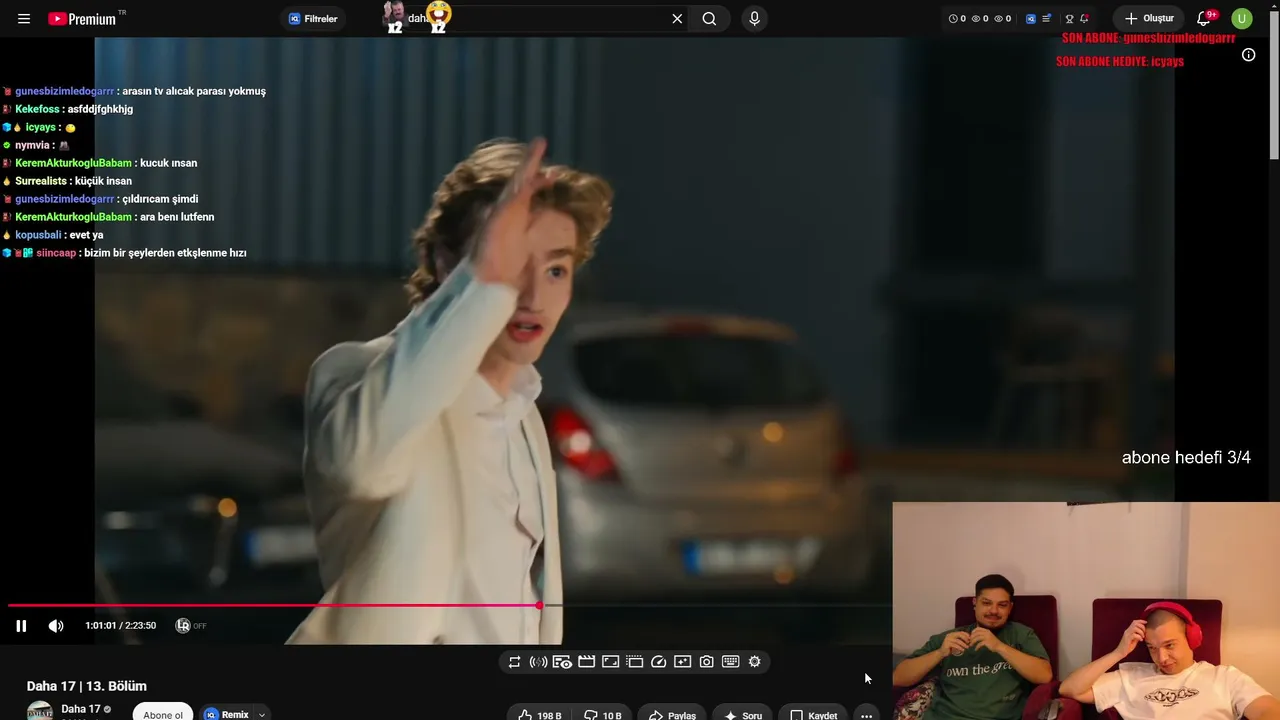Click KeremAkturkogluBabam's 'kucuk insan' message

pyautogui.click(x=169, y=163)
